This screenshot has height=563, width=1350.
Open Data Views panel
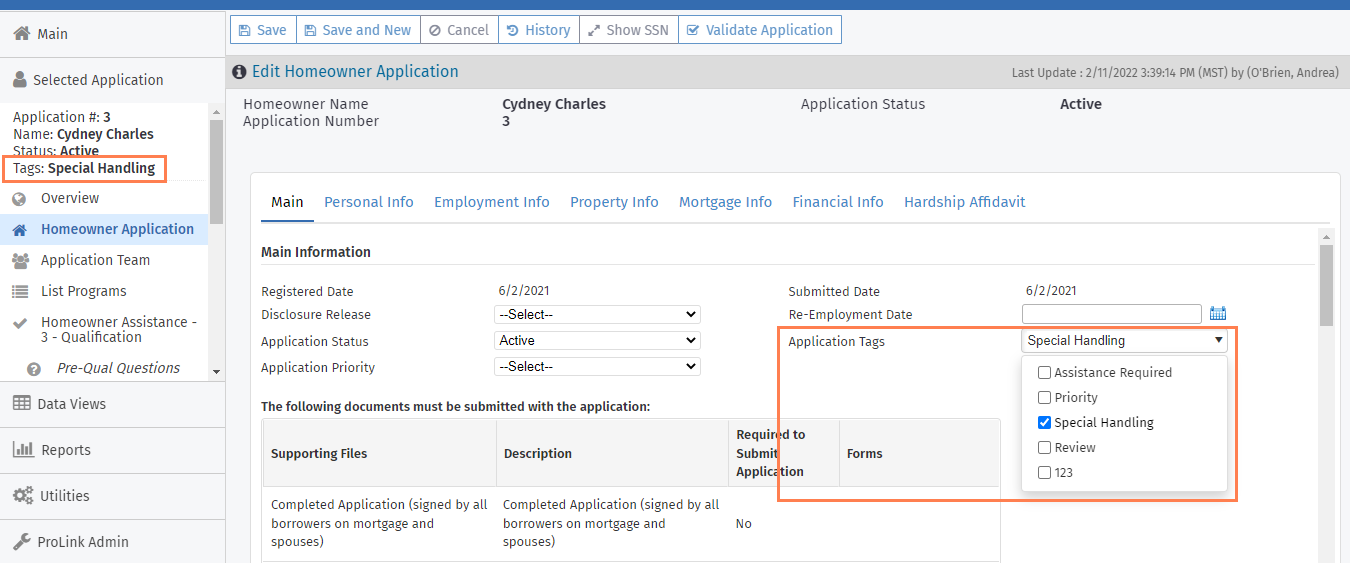coord(71,404)
